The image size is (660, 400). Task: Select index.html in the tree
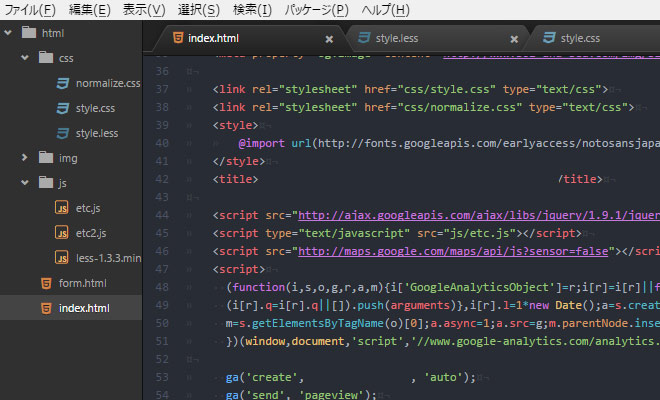(84, 308)
